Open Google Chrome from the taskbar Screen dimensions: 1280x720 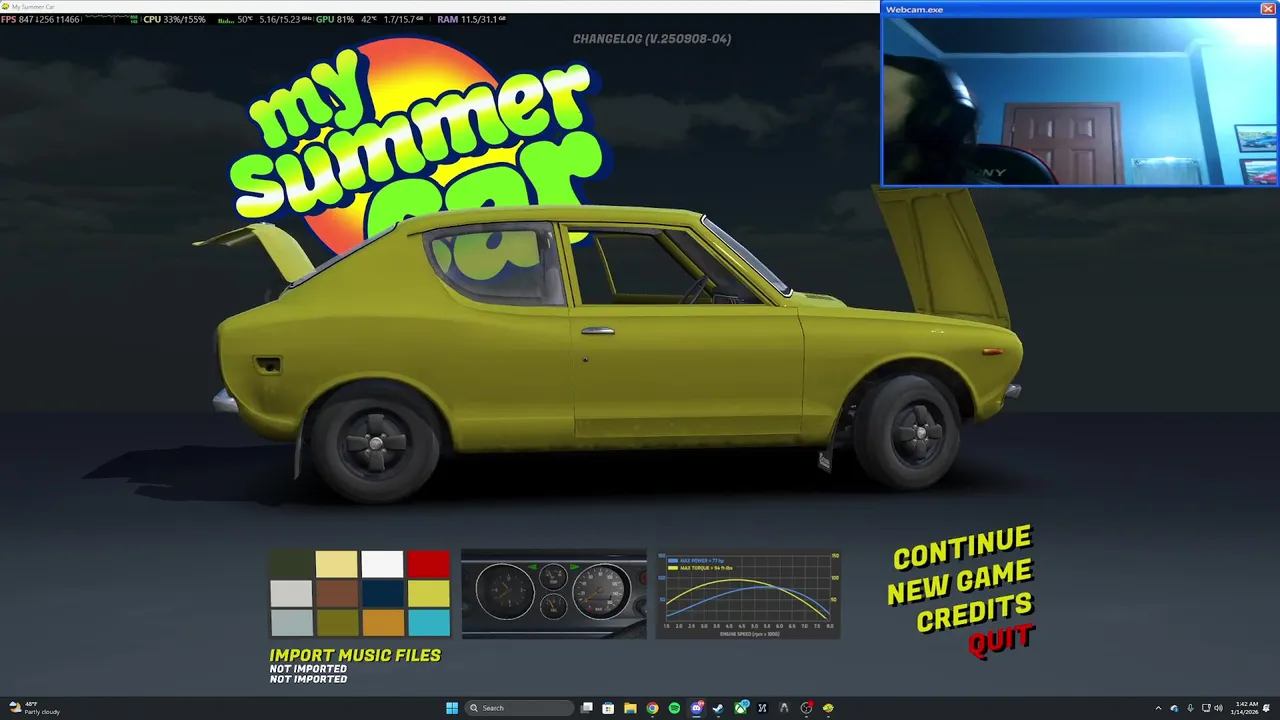pos(652,708)
